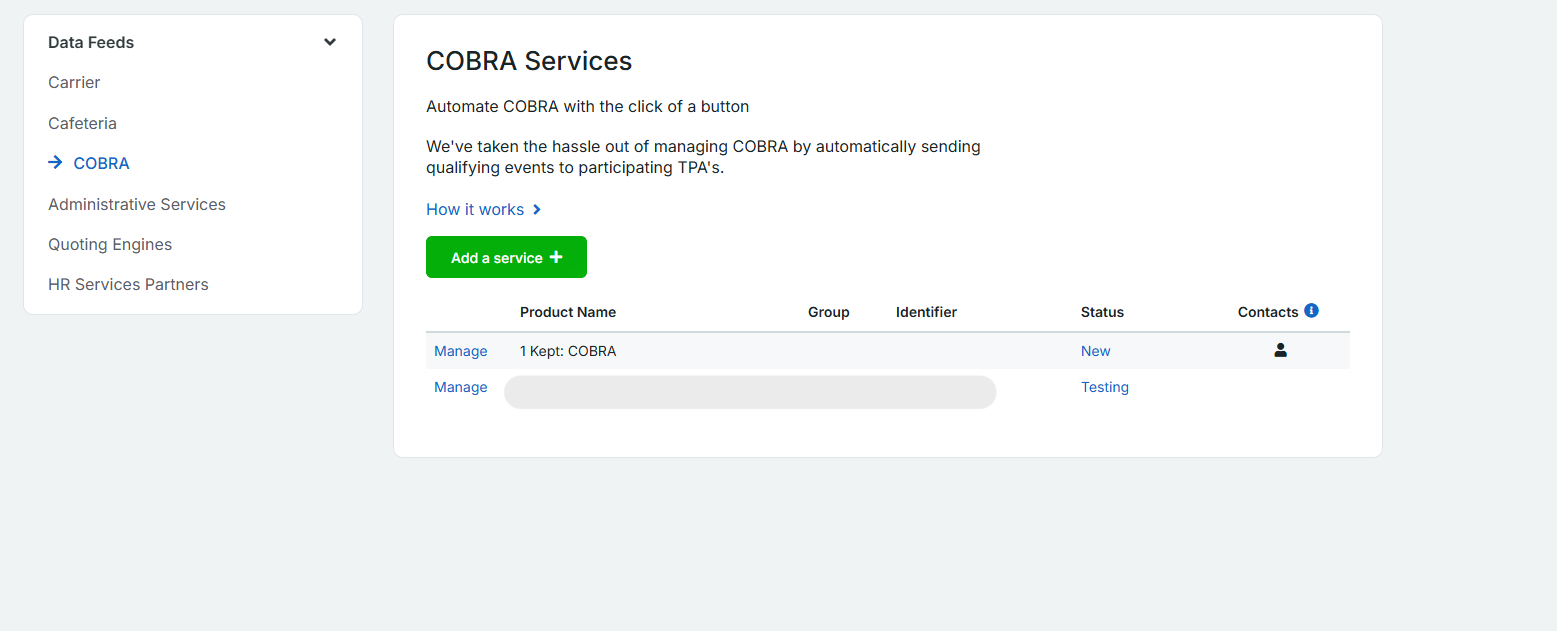Click the Identifier column header
1557x631 pixels.
(926, 312)
